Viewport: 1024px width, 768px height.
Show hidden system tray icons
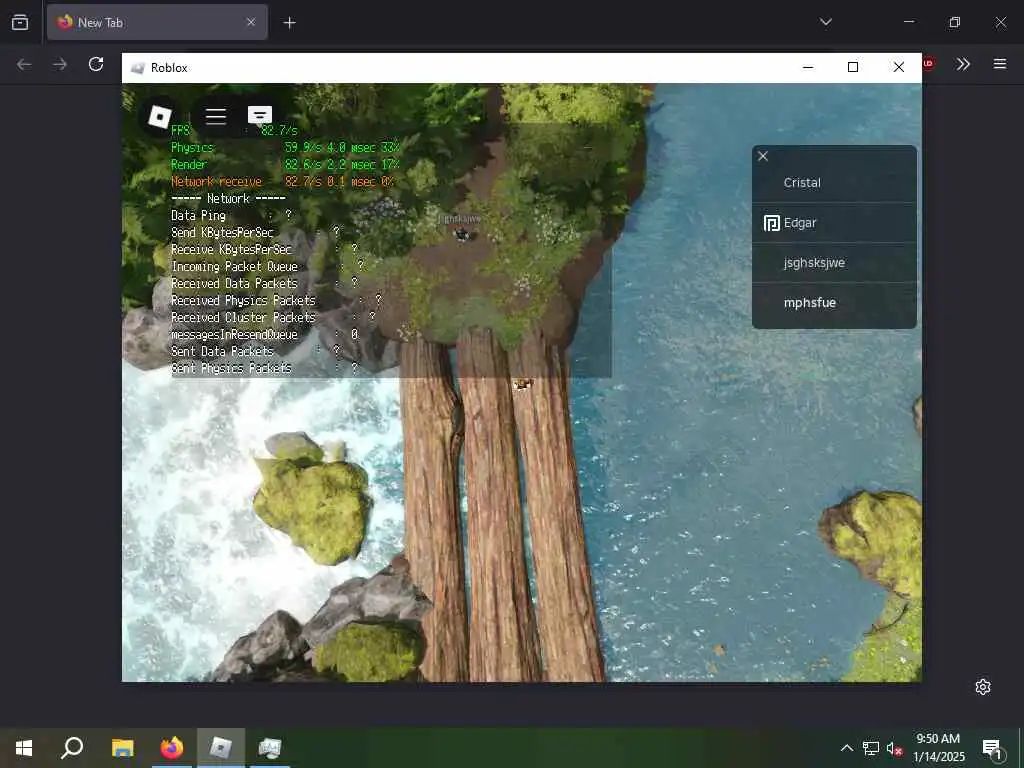(847, 748)
